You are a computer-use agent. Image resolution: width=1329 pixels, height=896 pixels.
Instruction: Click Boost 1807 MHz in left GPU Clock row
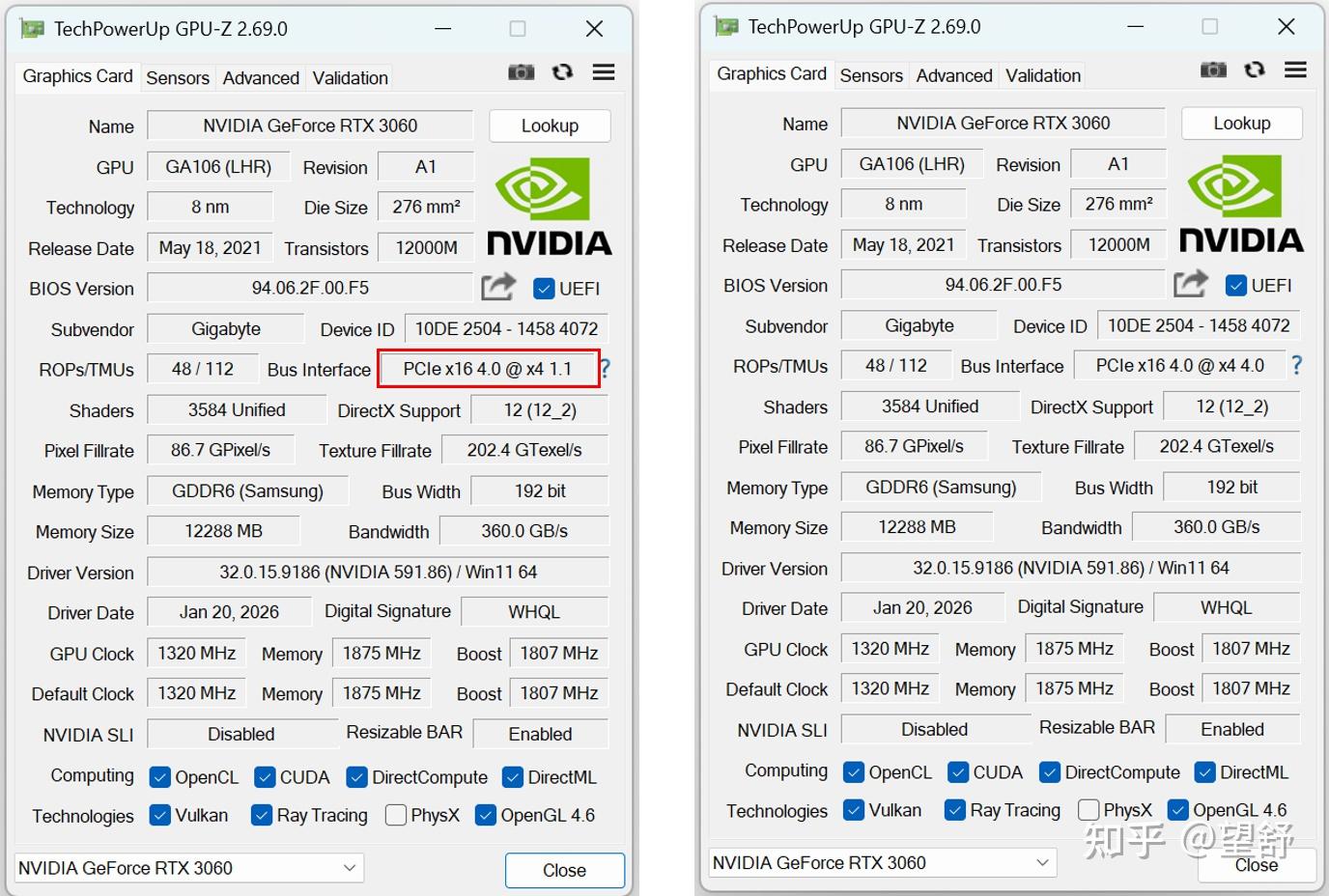559,653
